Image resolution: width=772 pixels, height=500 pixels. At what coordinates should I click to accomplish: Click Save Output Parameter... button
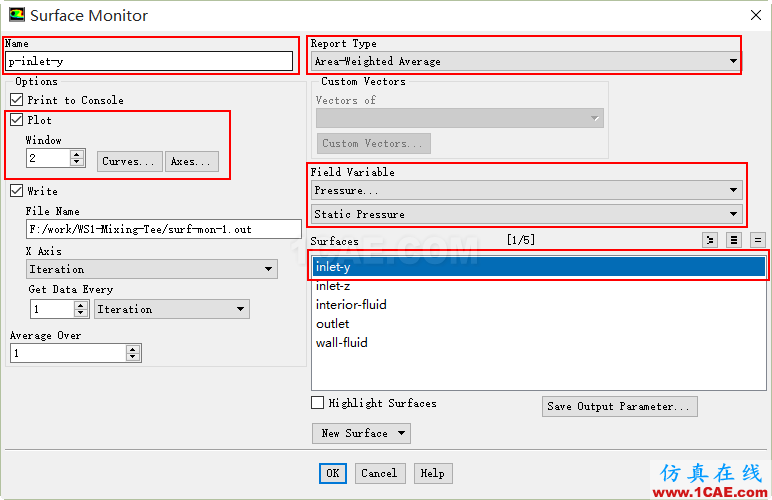pyautogui.click(x=619, y=406)
